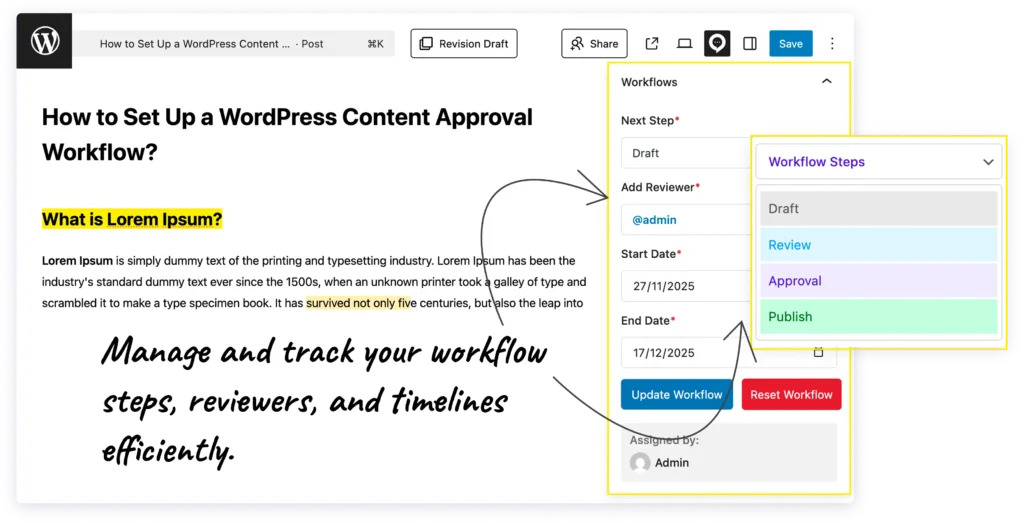Expand the Workflow Steps dropdown
The height and width of the screenshot is (523, 1024).
point(880,162)
